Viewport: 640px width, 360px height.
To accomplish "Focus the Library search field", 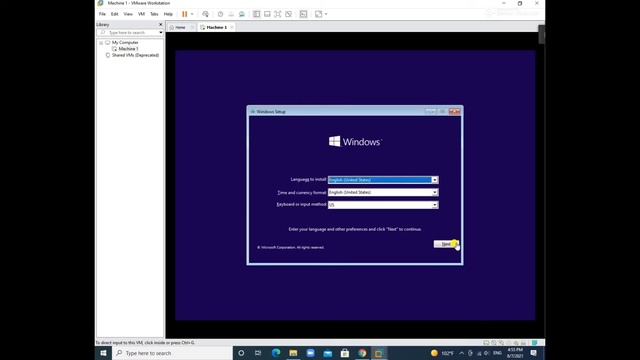I will pyautogui.click(x=129, y=32).
